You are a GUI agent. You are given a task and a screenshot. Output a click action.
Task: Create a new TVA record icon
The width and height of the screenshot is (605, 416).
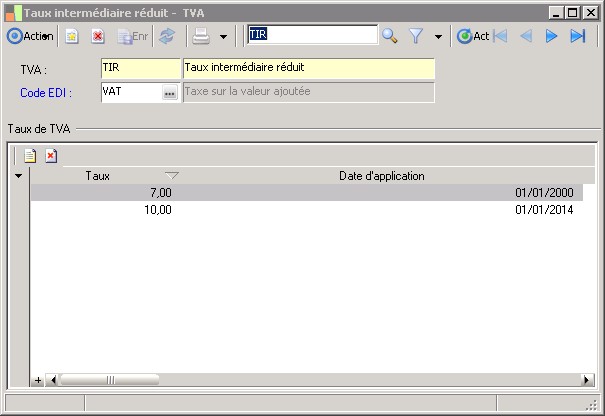tap(71, 36)
